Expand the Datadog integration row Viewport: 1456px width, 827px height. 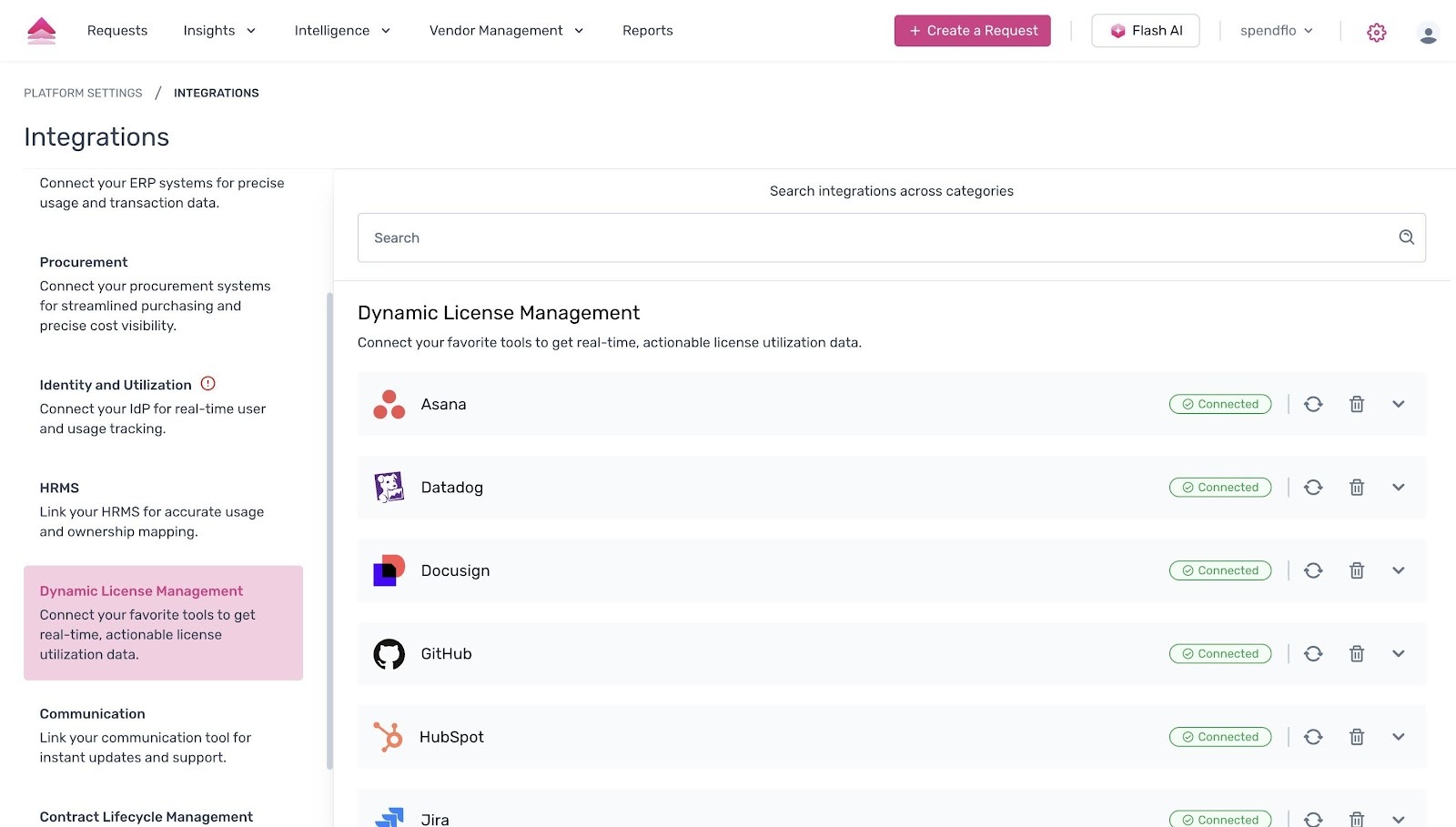(1398, 488)
